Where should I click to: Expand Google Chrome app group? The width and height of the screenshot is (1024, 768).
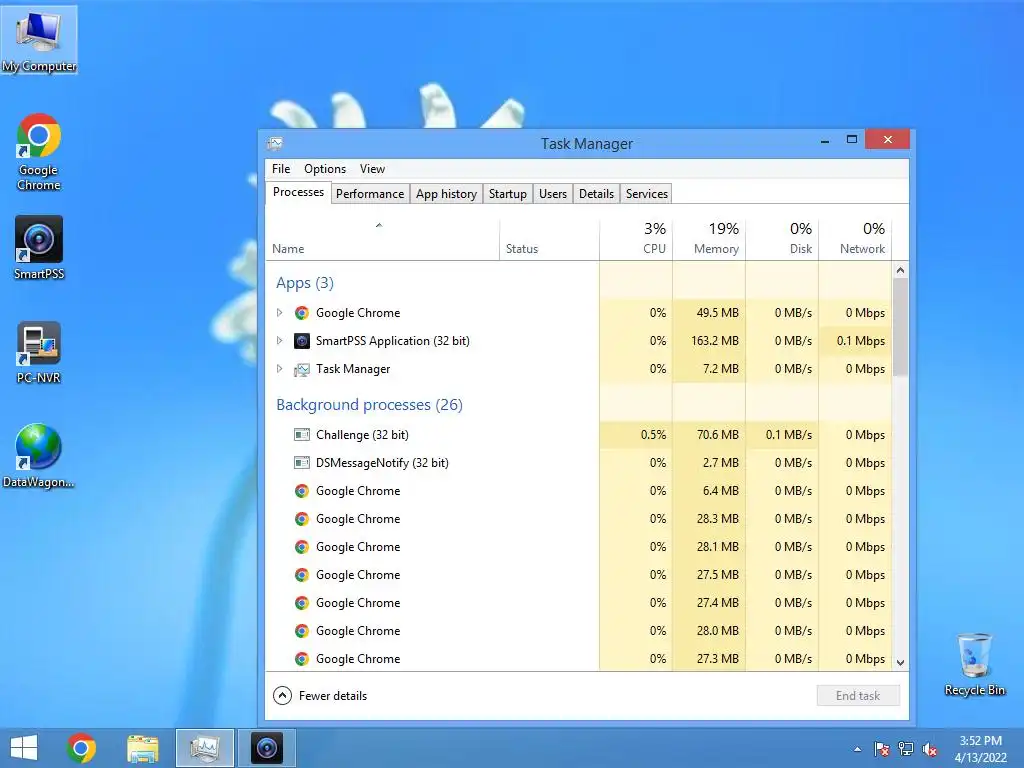280,313
